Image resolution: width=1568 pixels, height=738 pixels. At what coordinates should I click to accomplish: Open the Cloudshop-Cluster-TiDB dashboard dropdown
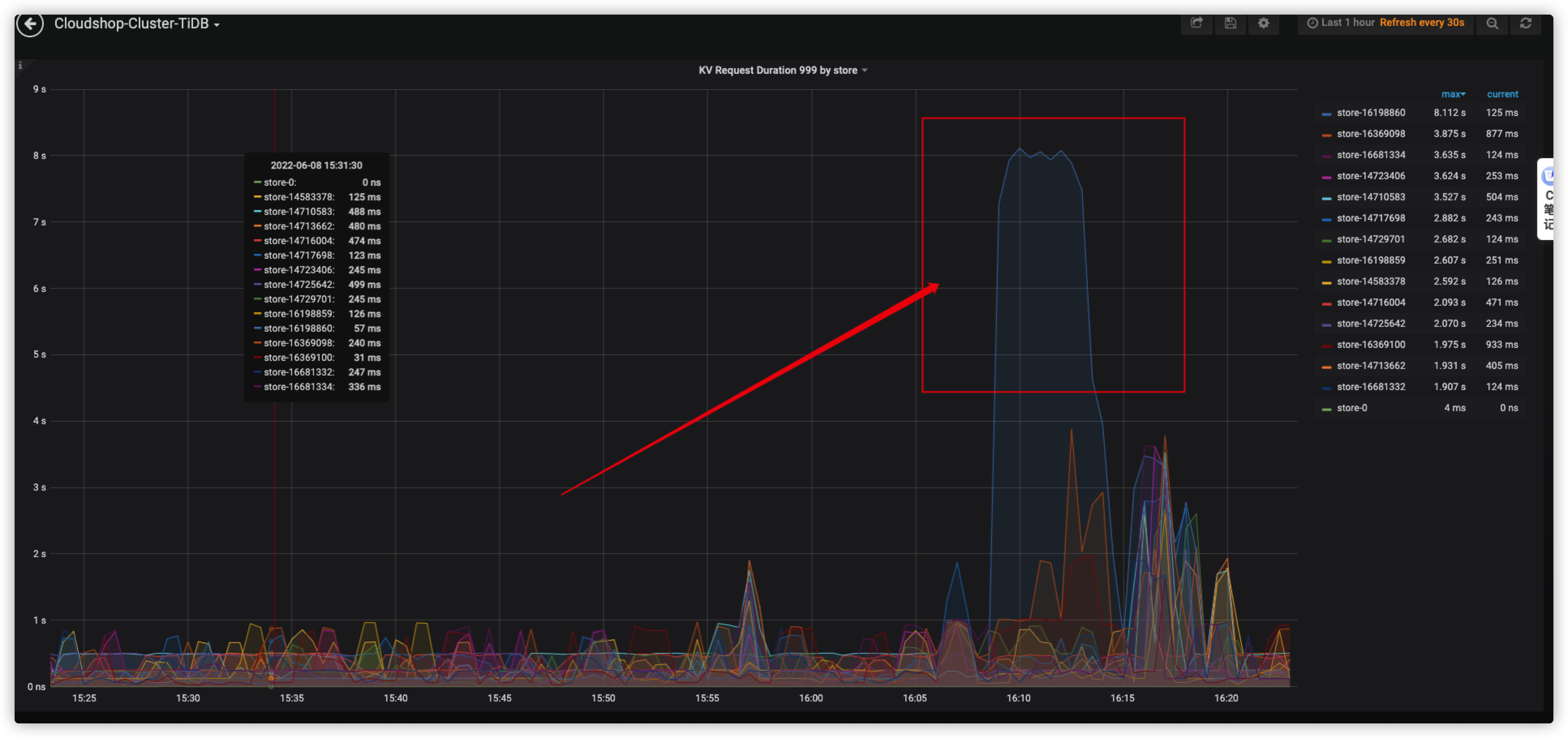click(137, 24)
